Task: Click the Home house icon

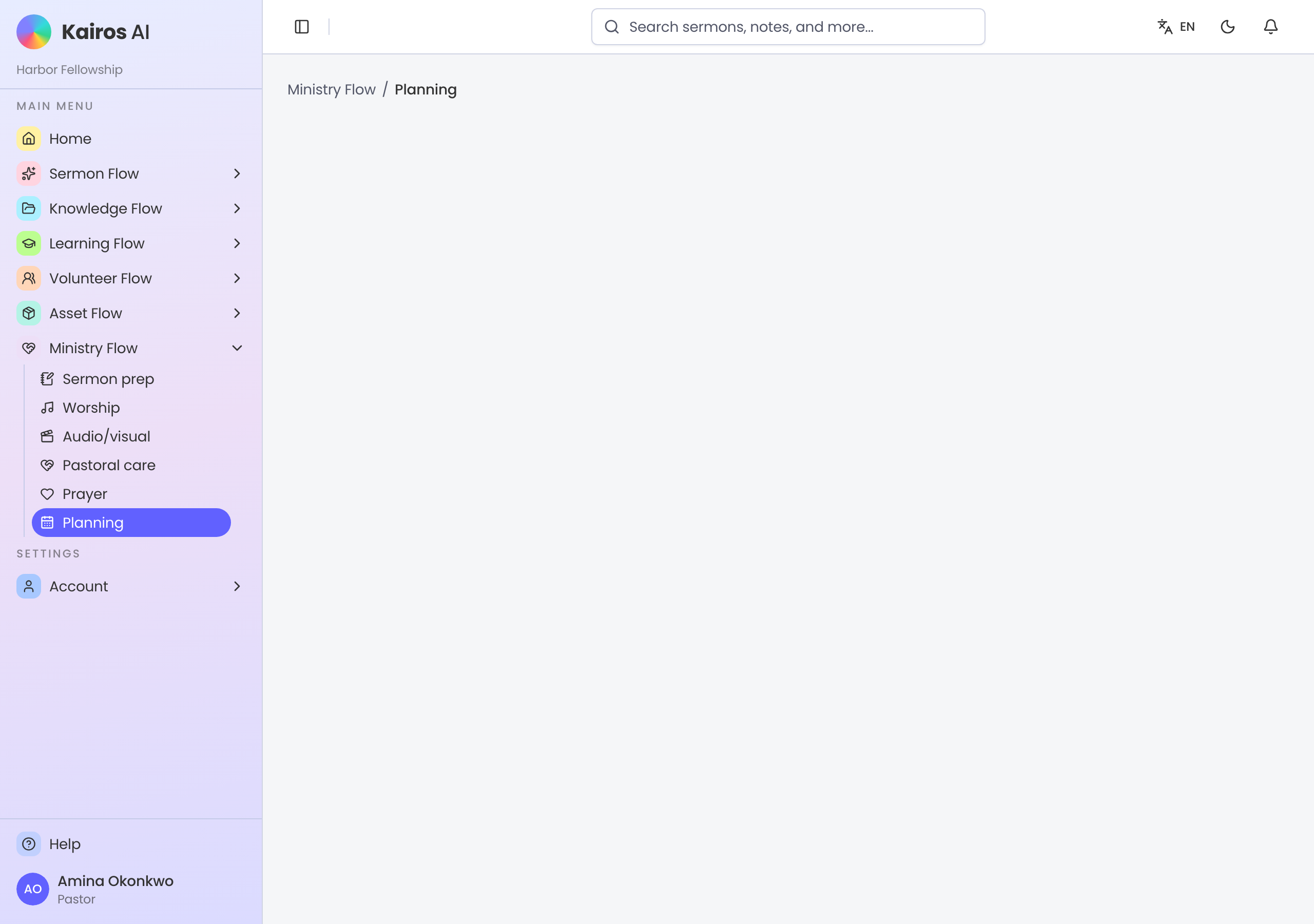Action: coord(29,139)
